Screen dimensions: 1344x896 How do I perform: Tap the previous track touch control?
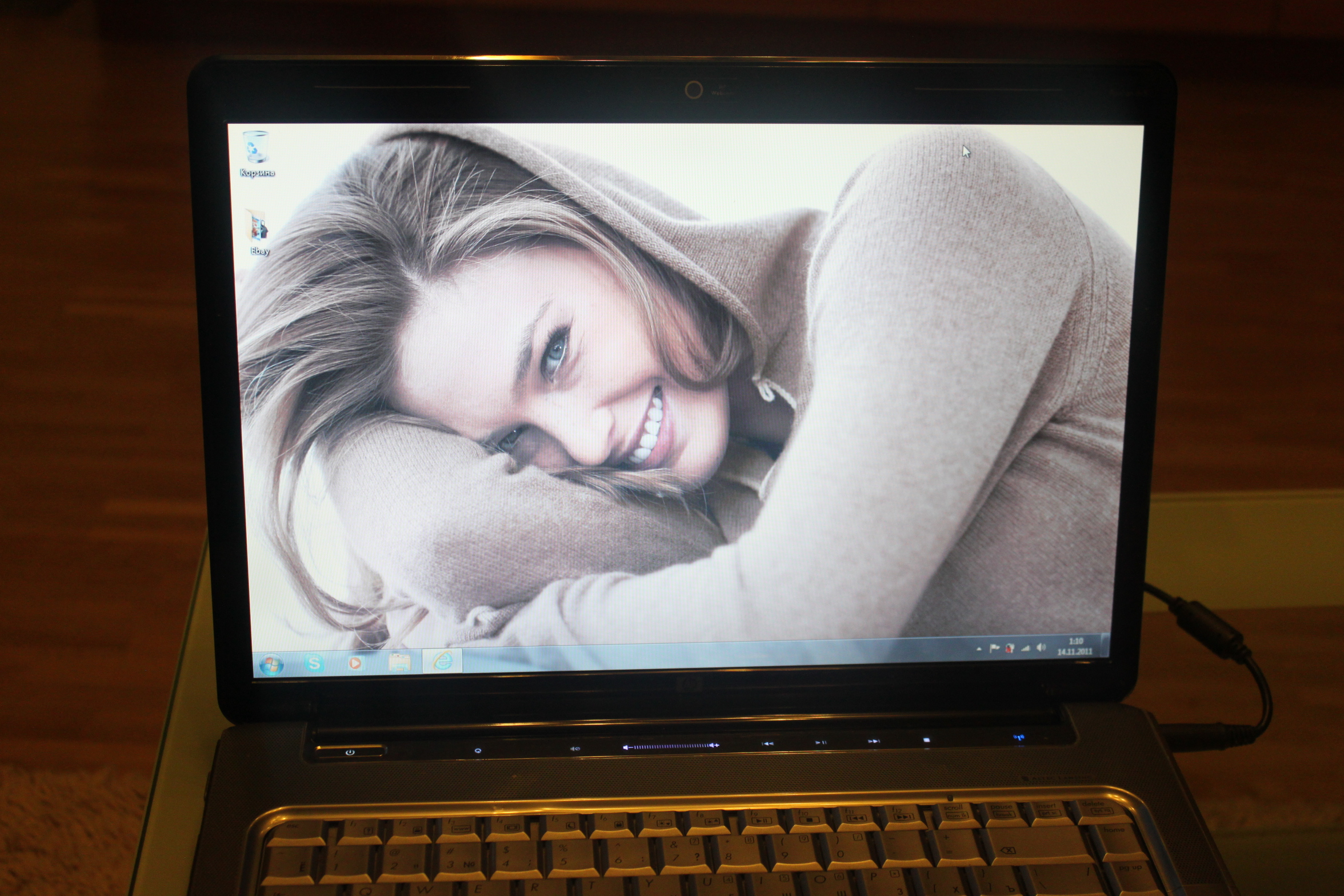[x=767, y=743]
